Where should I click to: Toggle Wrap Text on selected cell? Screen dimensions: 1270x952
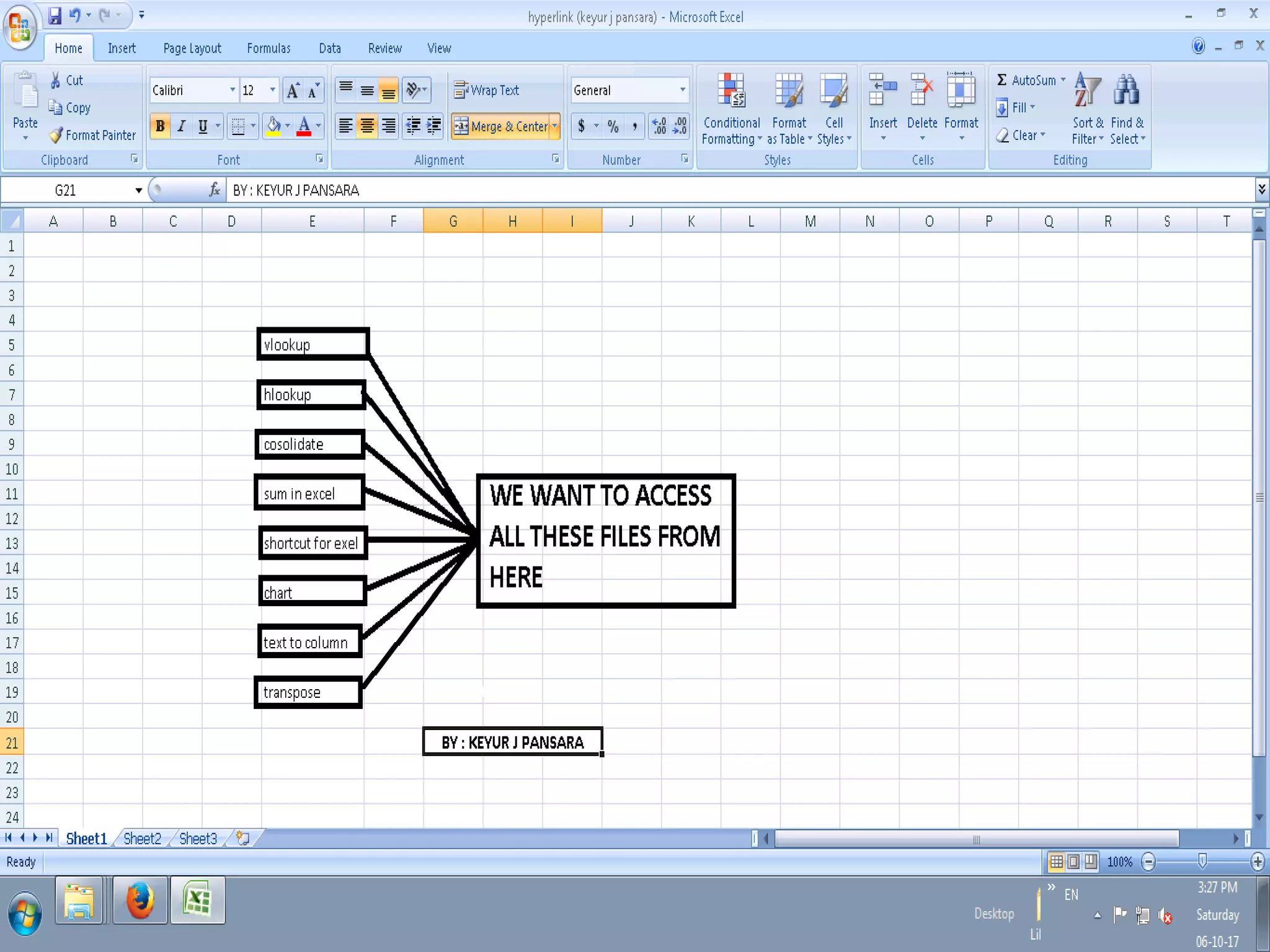(x=486, y=90)
